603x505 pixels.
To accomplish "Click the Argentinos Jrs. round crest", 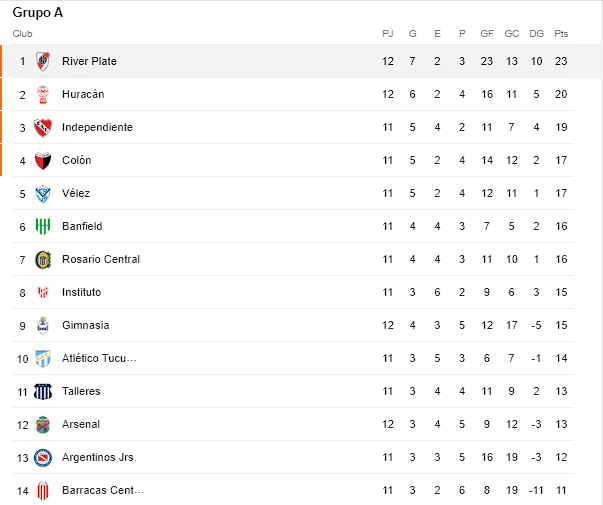I will 43,457.
